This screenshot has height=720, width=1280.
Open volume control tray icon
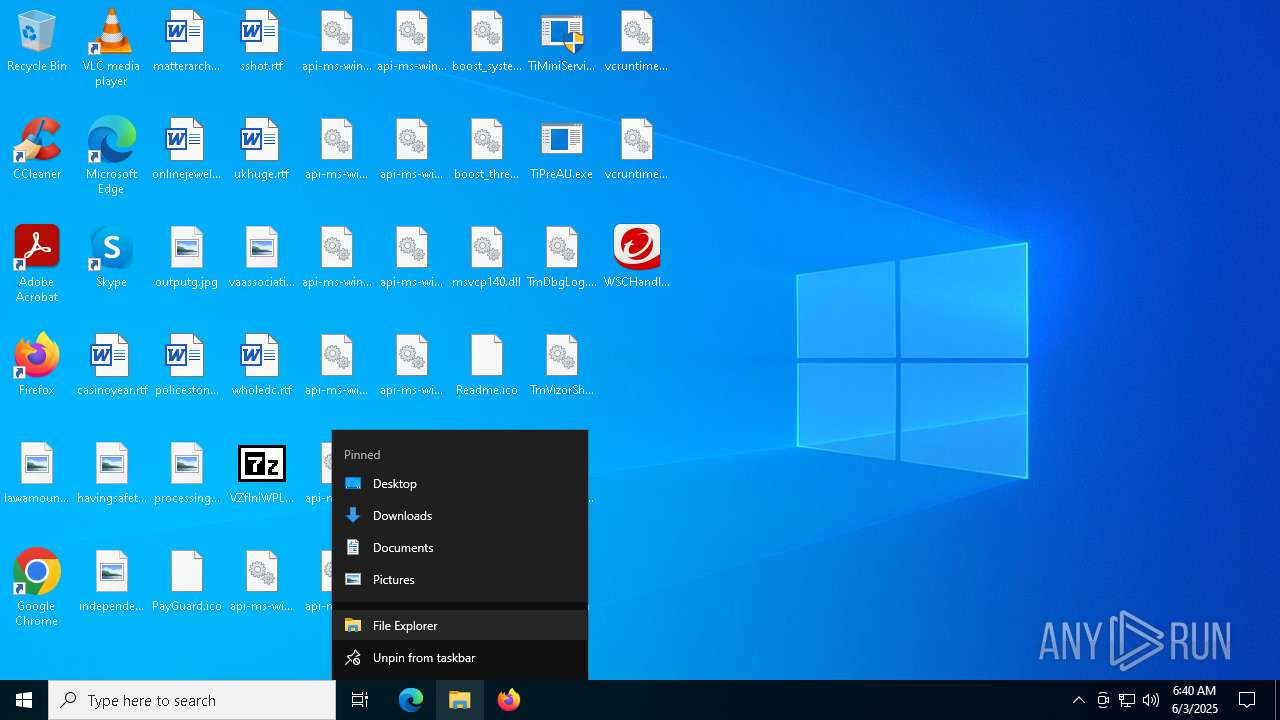pos(1151,700)
